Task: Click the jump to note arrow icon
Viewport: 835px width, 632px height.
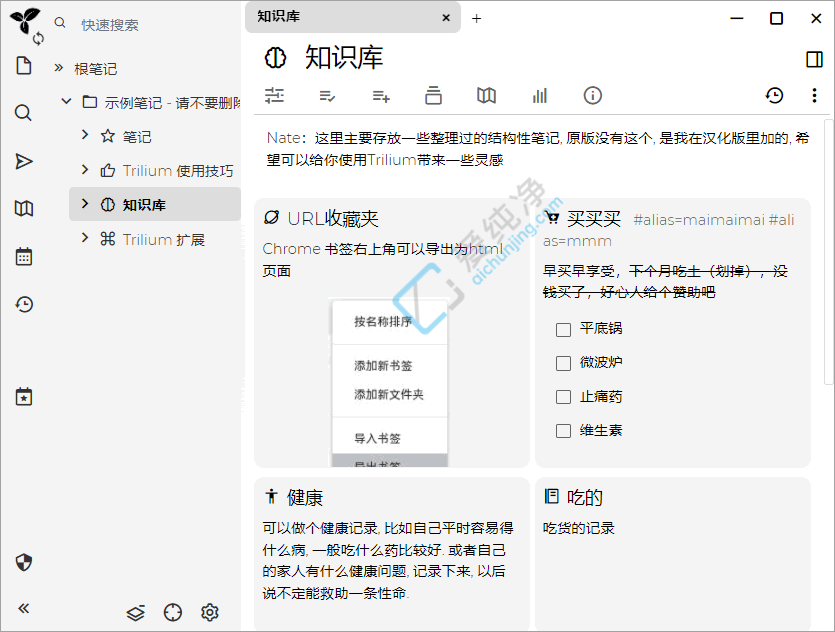Action: pos(24,161)
